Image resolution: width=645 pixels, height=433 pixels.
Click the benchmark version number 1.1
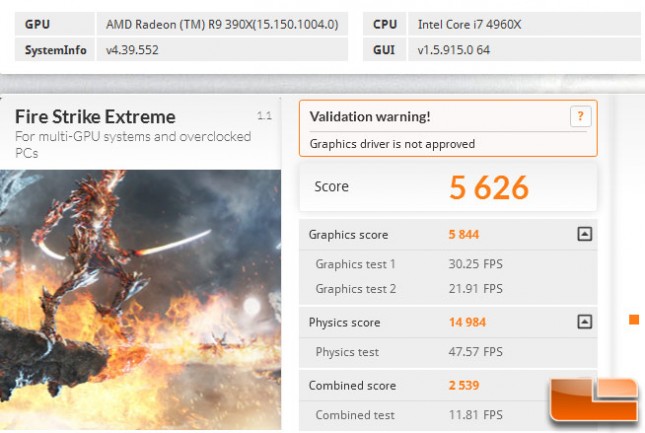(x=264, y=116)
